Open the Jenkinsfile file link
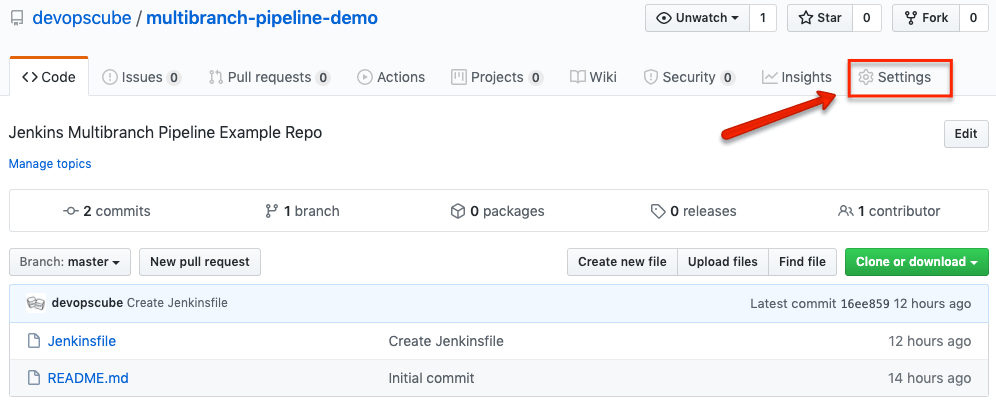The height and width of the screenshot is (400, 996). 82,341
